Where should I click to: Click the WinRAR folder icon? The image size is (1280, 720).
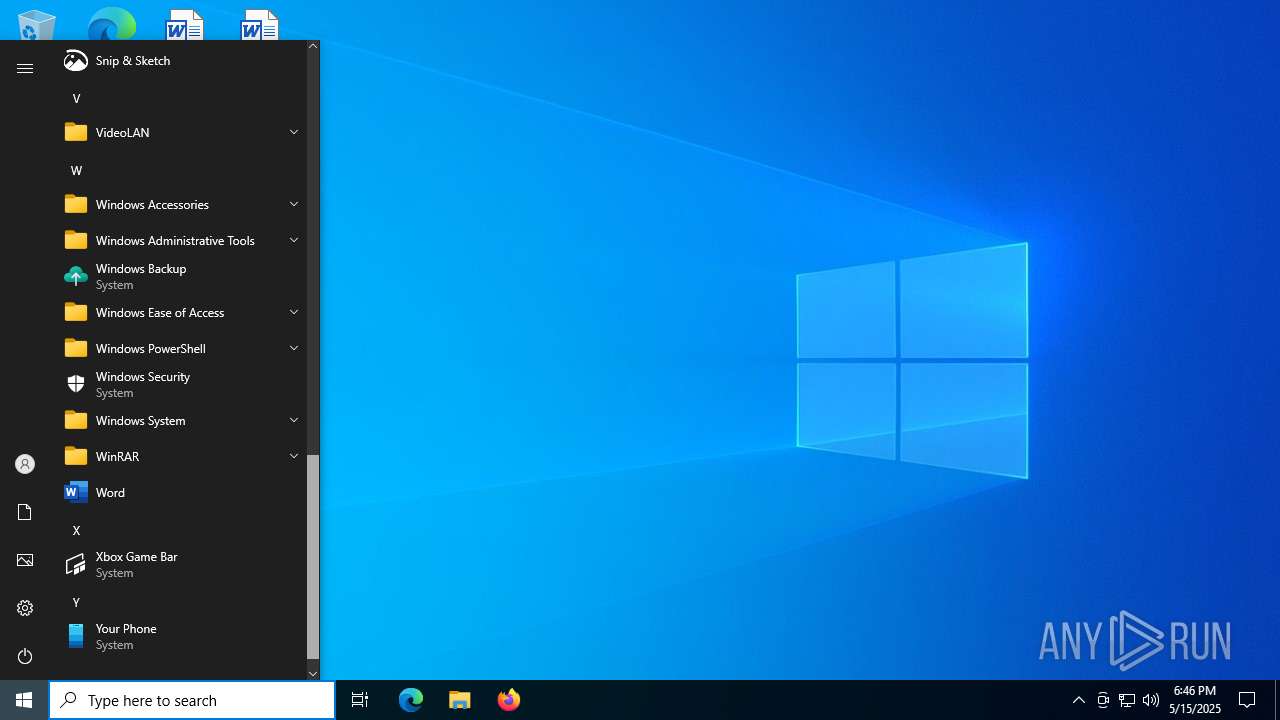(76, 456)
